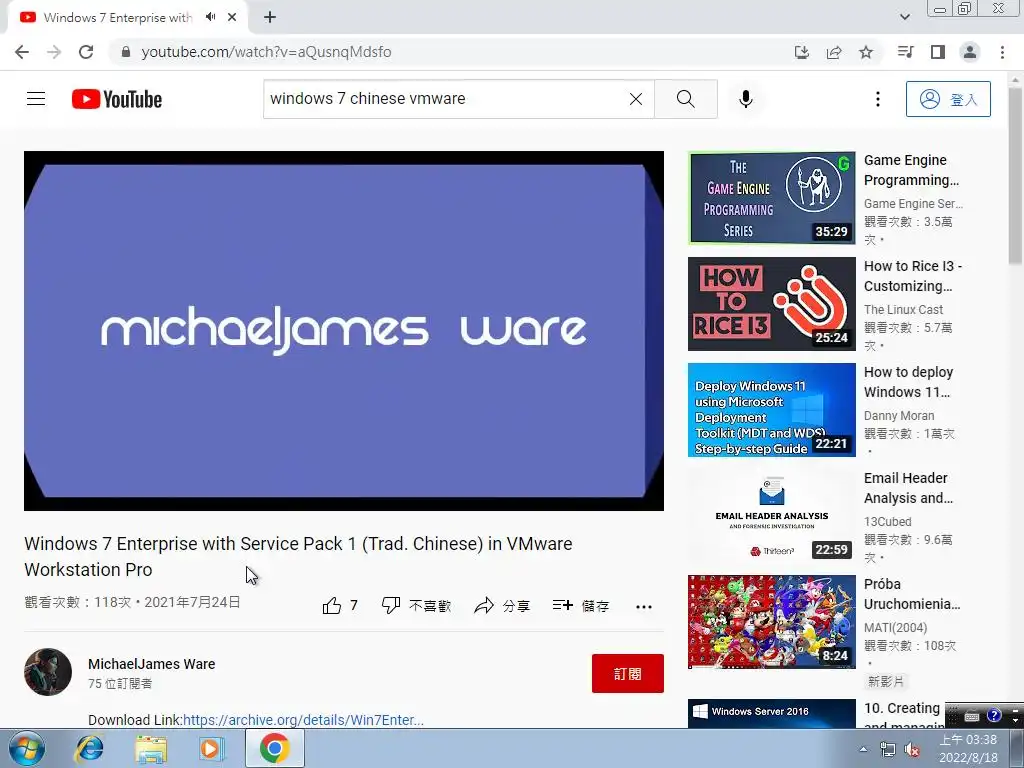Image resolution: width=1024 pixels, height=768 pixels.
Task: Click language bar help icon
Action: pos(994,715)
